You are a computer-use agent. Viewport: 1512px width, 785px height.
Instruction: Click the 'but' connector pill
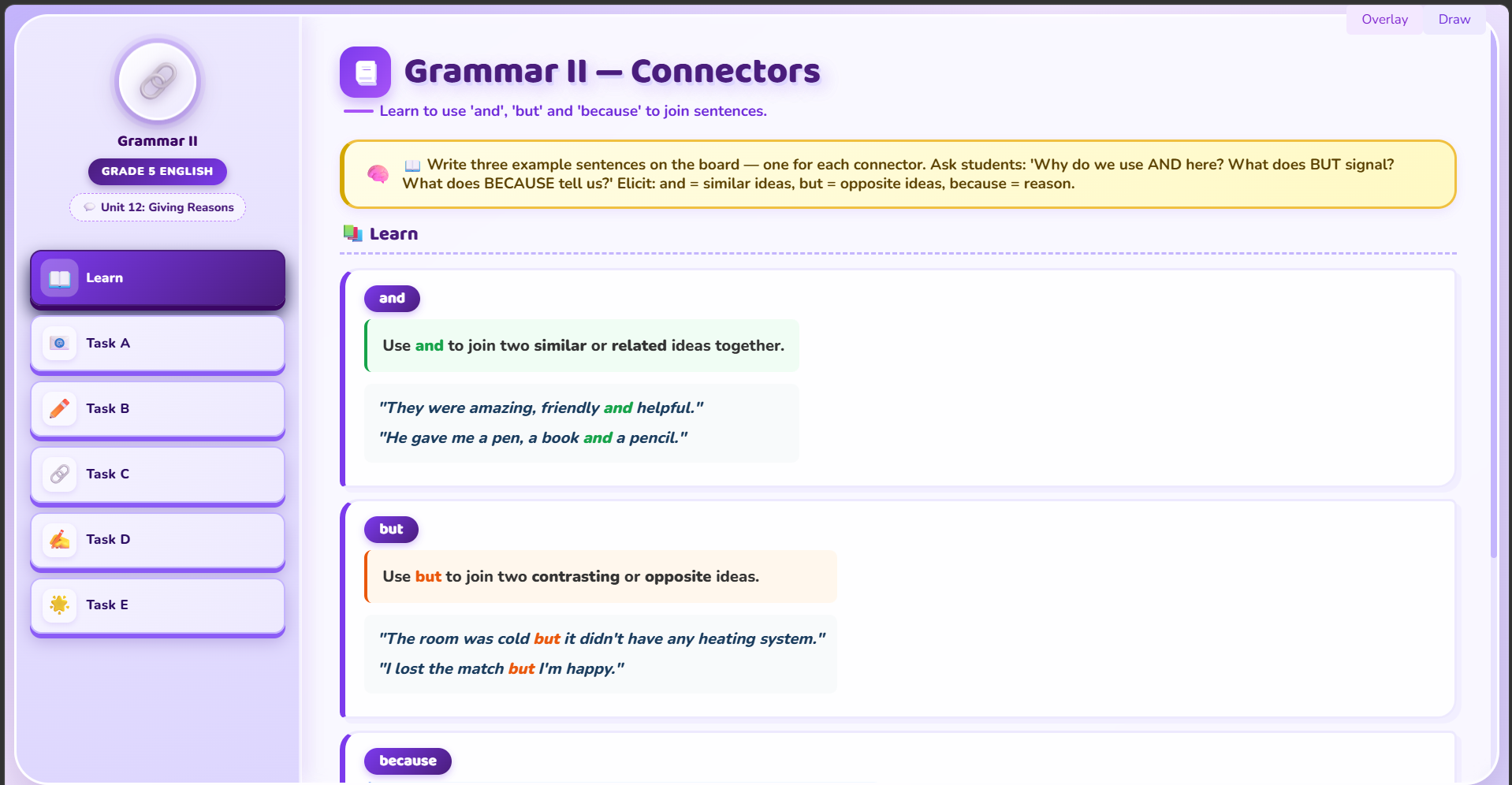coord(391,530)
